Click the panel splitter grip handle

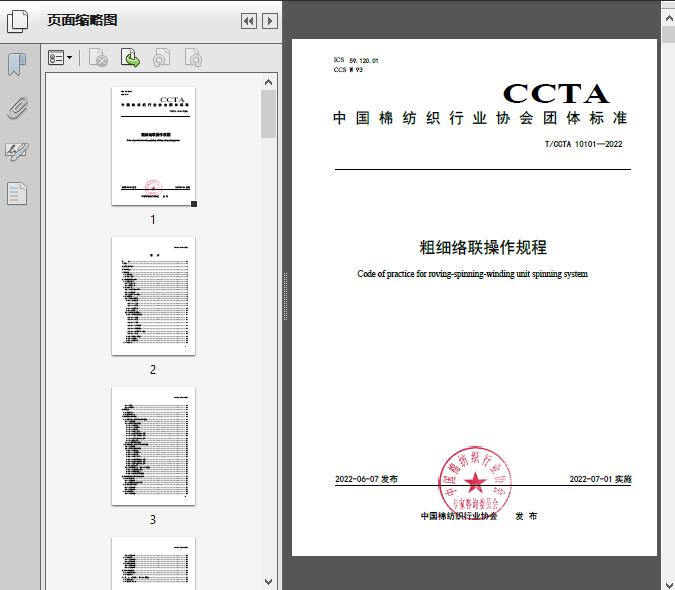[285, 297]
